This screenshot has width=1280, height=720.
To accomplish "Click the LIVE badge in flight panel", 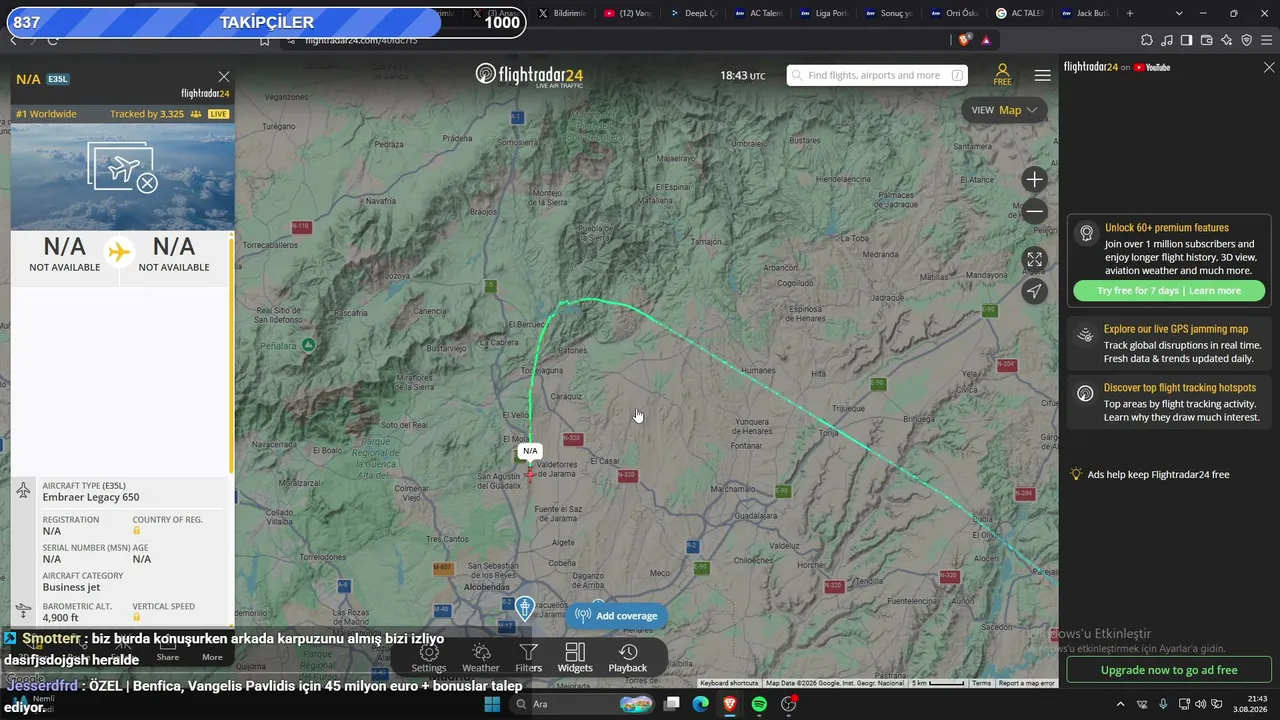I will pyautogui.click(x=218, y=114).
